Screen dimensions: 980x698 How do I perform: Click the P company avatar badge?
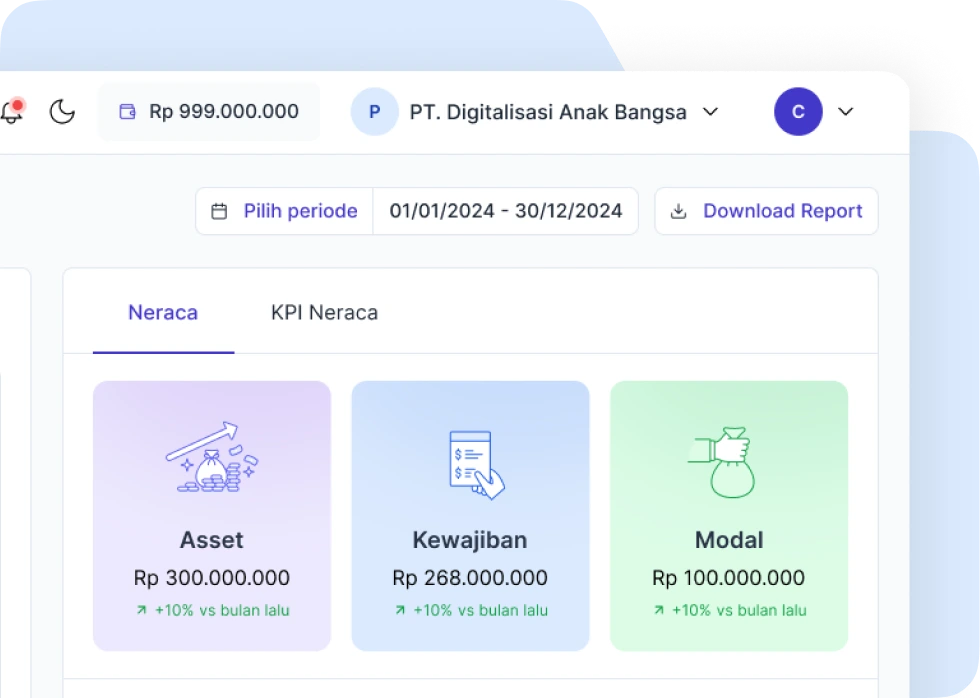pyautogui.click(x=374, y=111)
